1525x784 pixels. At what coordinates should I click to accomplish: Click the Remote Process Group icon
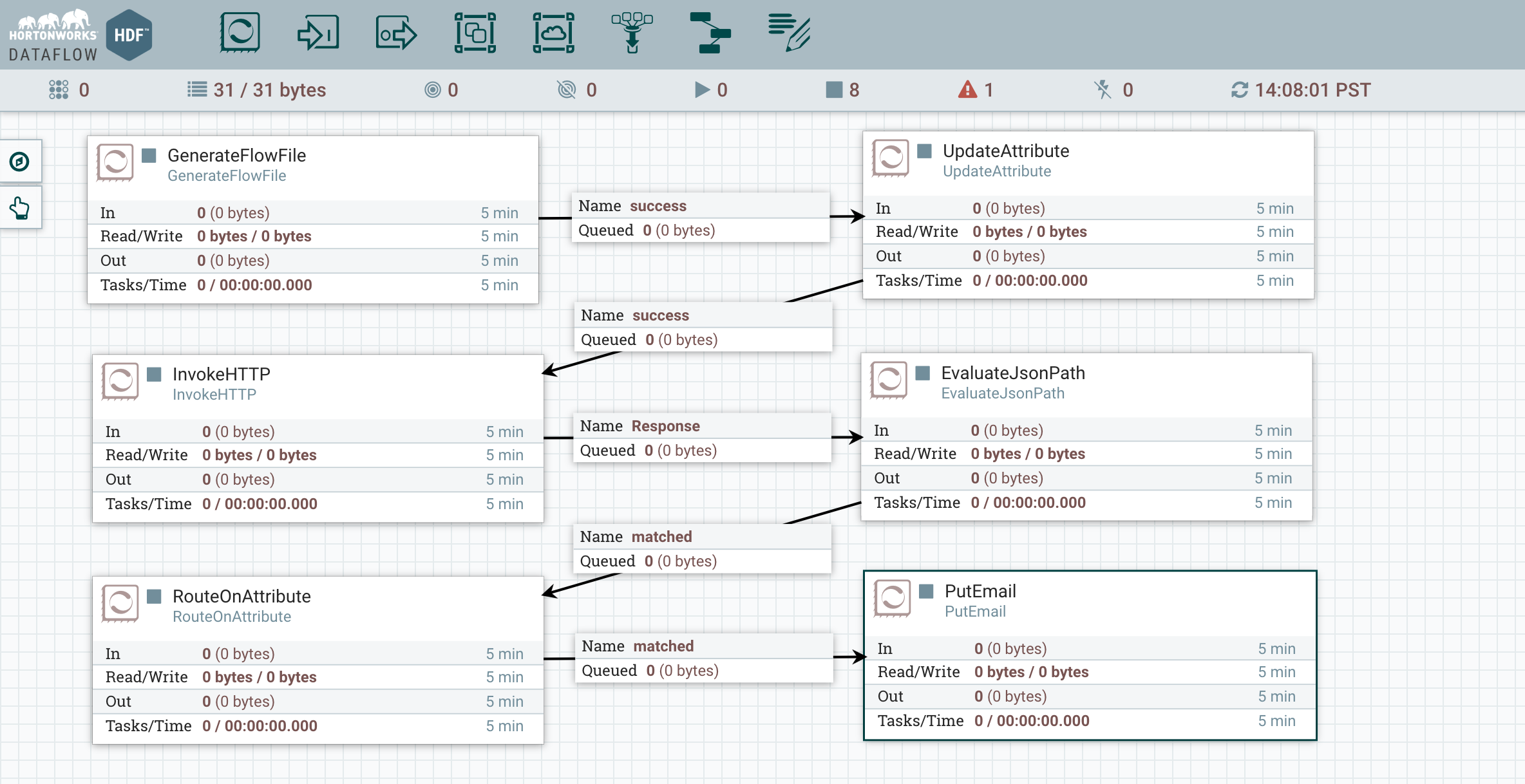coord(553,32)
